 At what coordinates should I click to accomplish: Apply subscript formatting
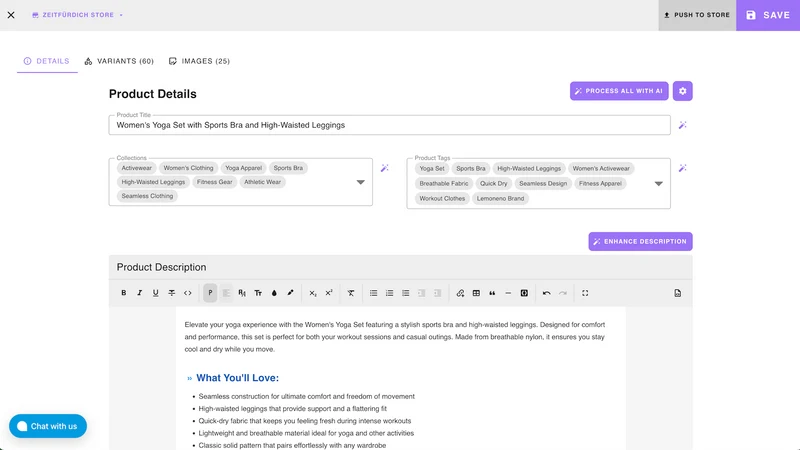[313, 293]
